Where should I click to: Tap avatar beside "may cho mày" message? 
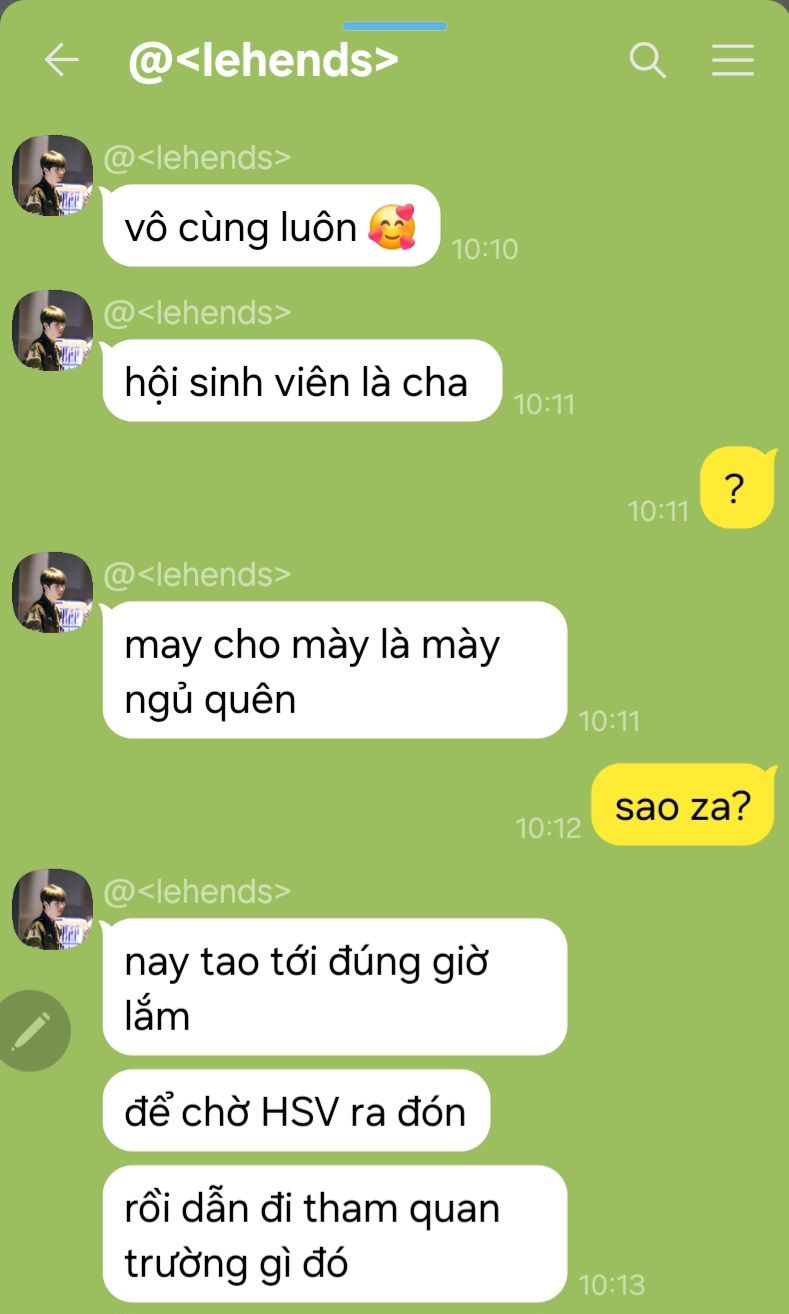(52, 592)
